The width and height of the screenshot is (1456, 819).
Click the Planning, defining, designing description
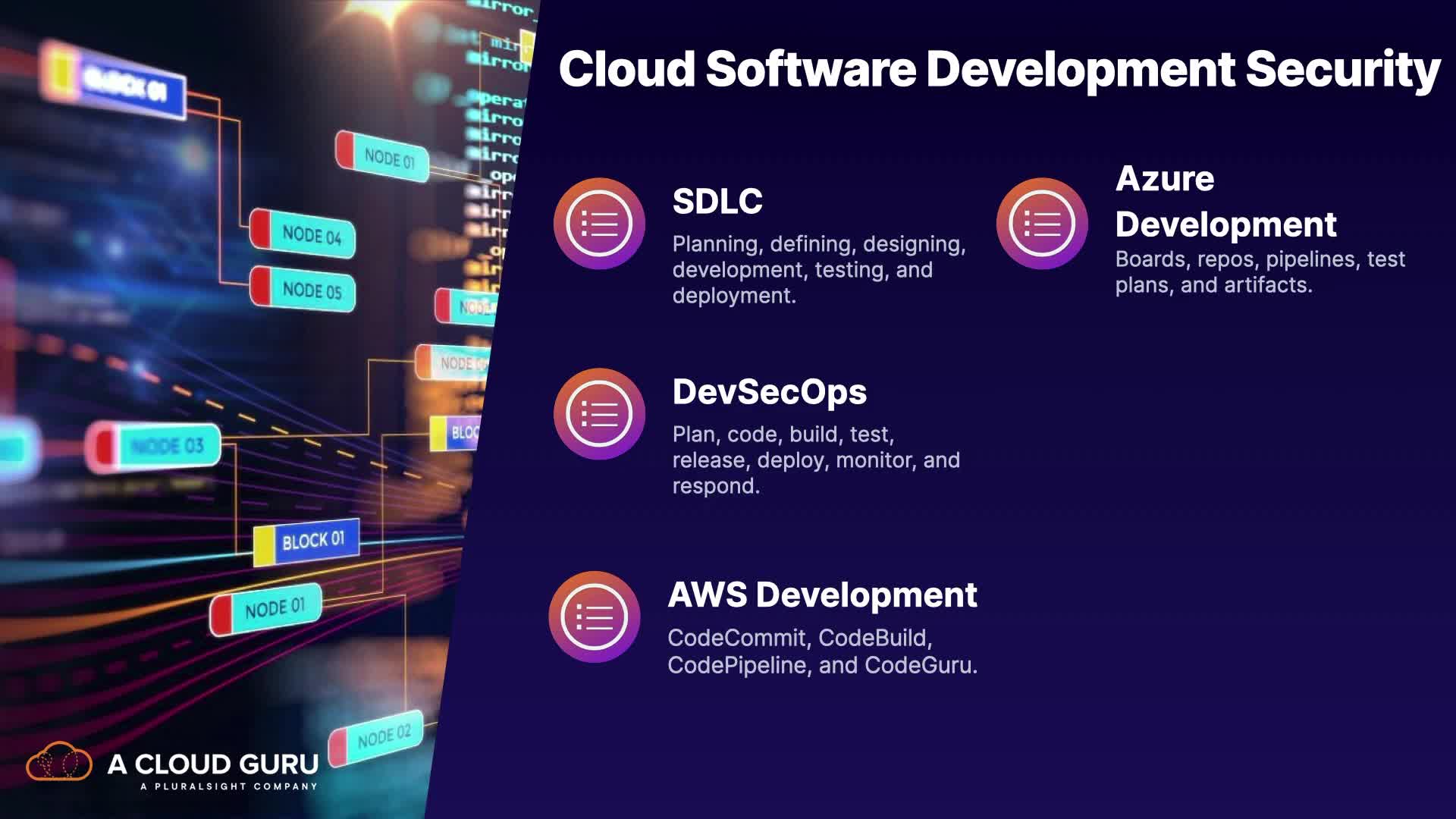point(818,269)
